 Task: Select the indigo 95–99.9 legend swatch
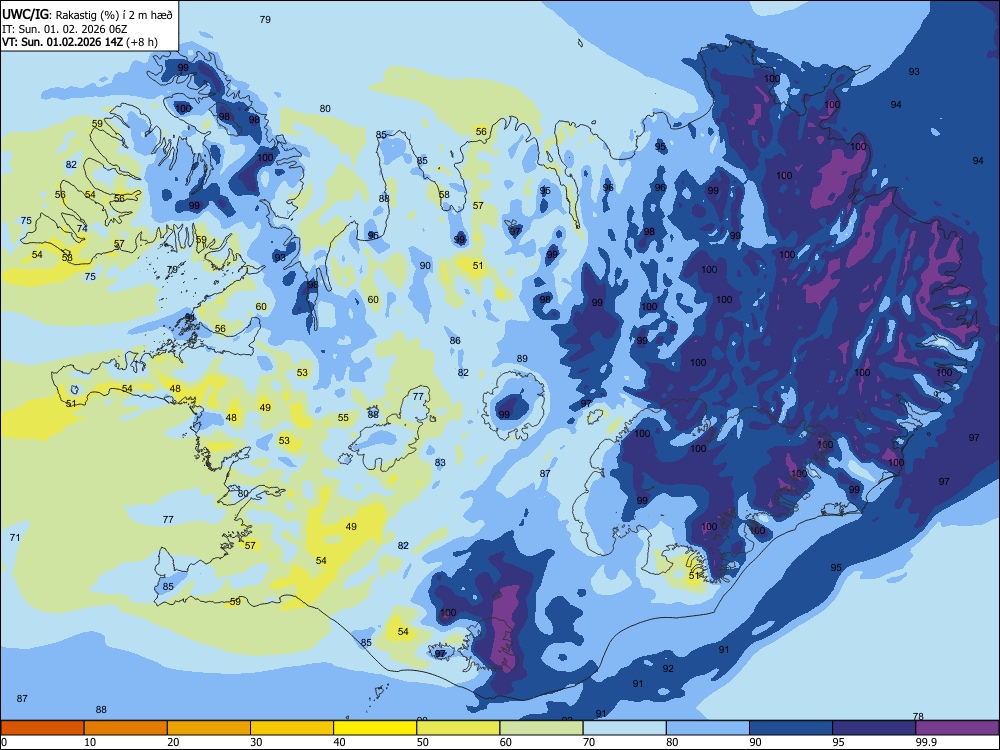tap(874, 728)
